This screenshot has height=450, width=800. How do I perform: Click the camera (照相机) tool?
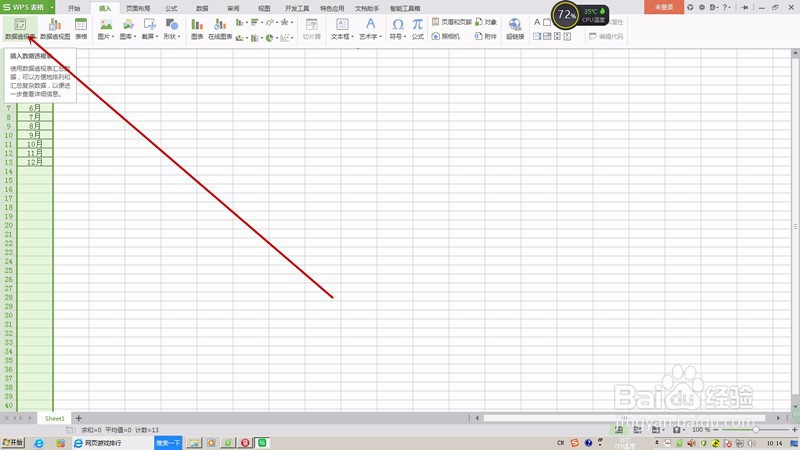[x=445, y=36]
